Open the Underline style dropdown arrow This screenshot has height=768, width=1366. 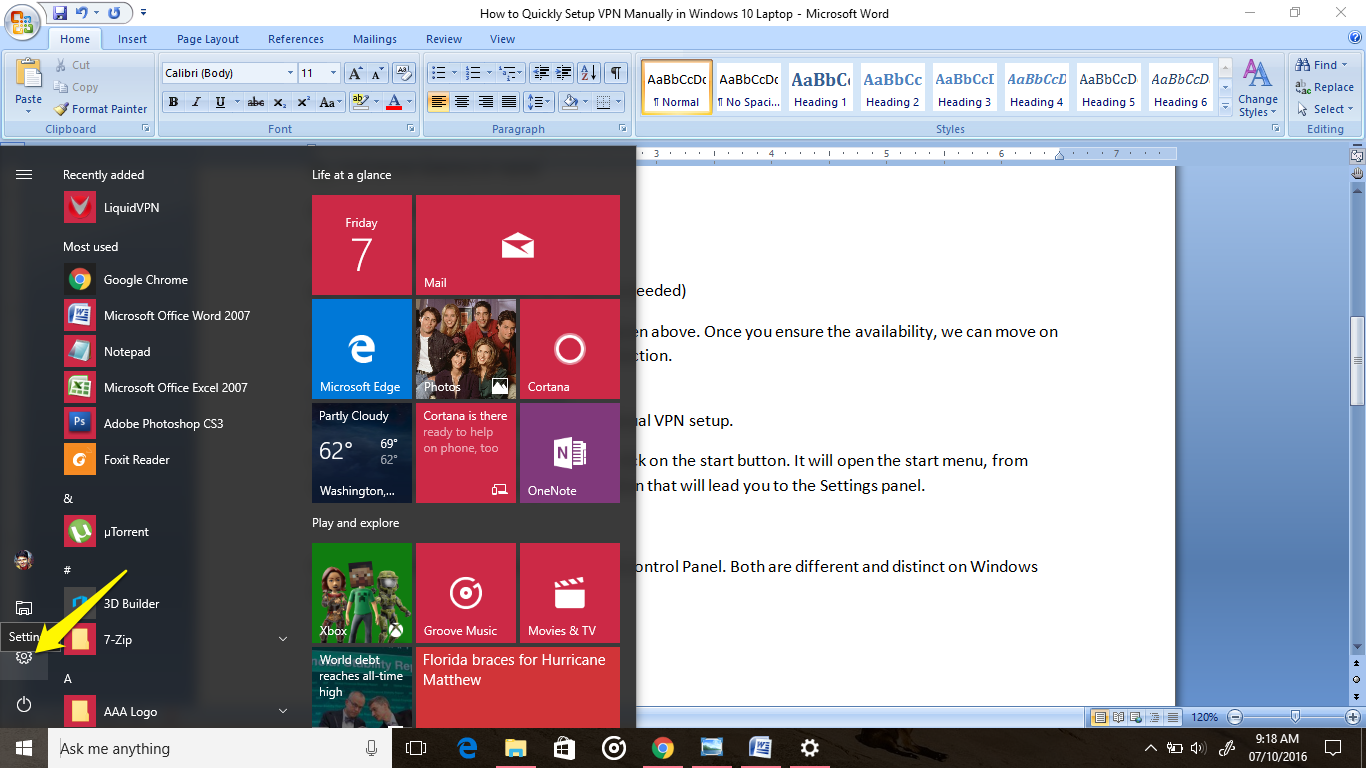(x=236, y=102)
